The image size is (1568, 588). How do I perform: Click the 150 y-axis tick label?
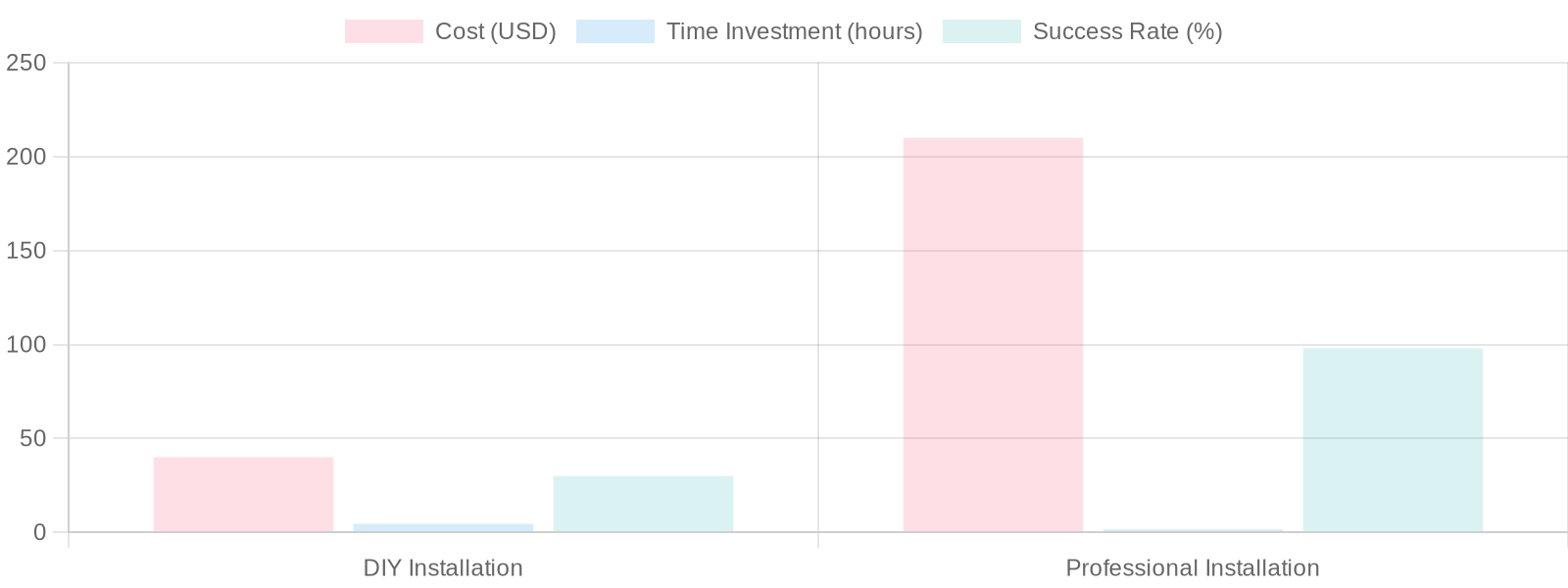(x=25, y=251)
